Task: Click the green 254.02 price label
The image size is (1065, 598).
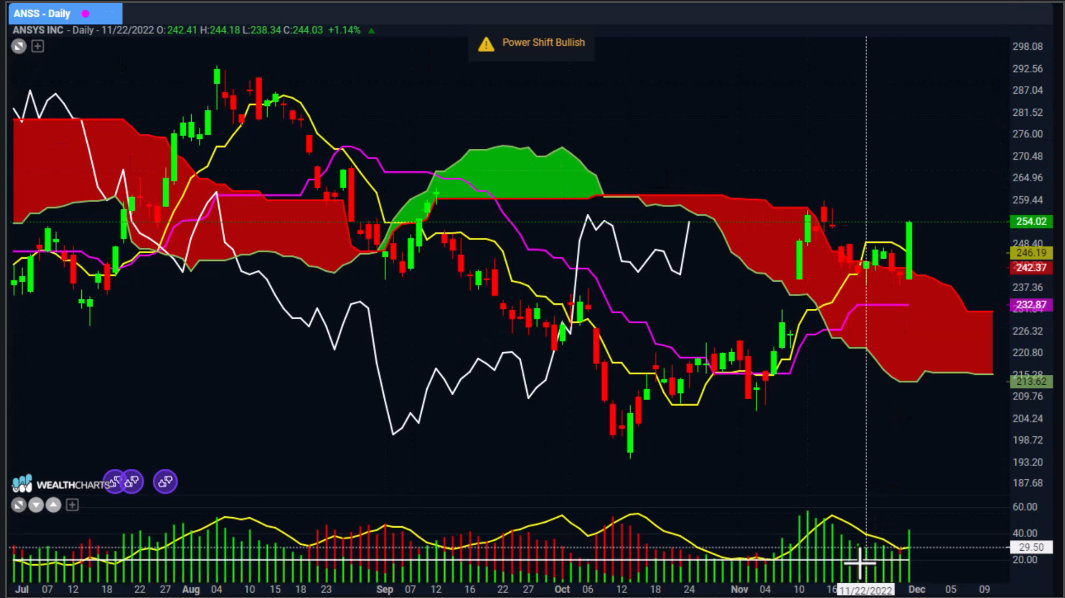Action: coord(1031,222)
